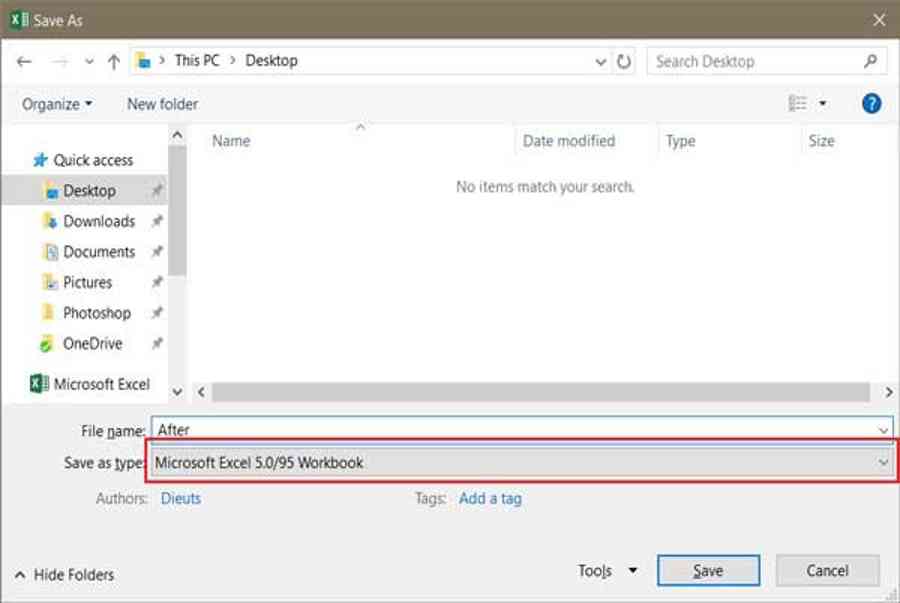Open the recent locations dropdown arrow
The width and height of the screenshot is (900, 603).
click(x=89, y=61)
